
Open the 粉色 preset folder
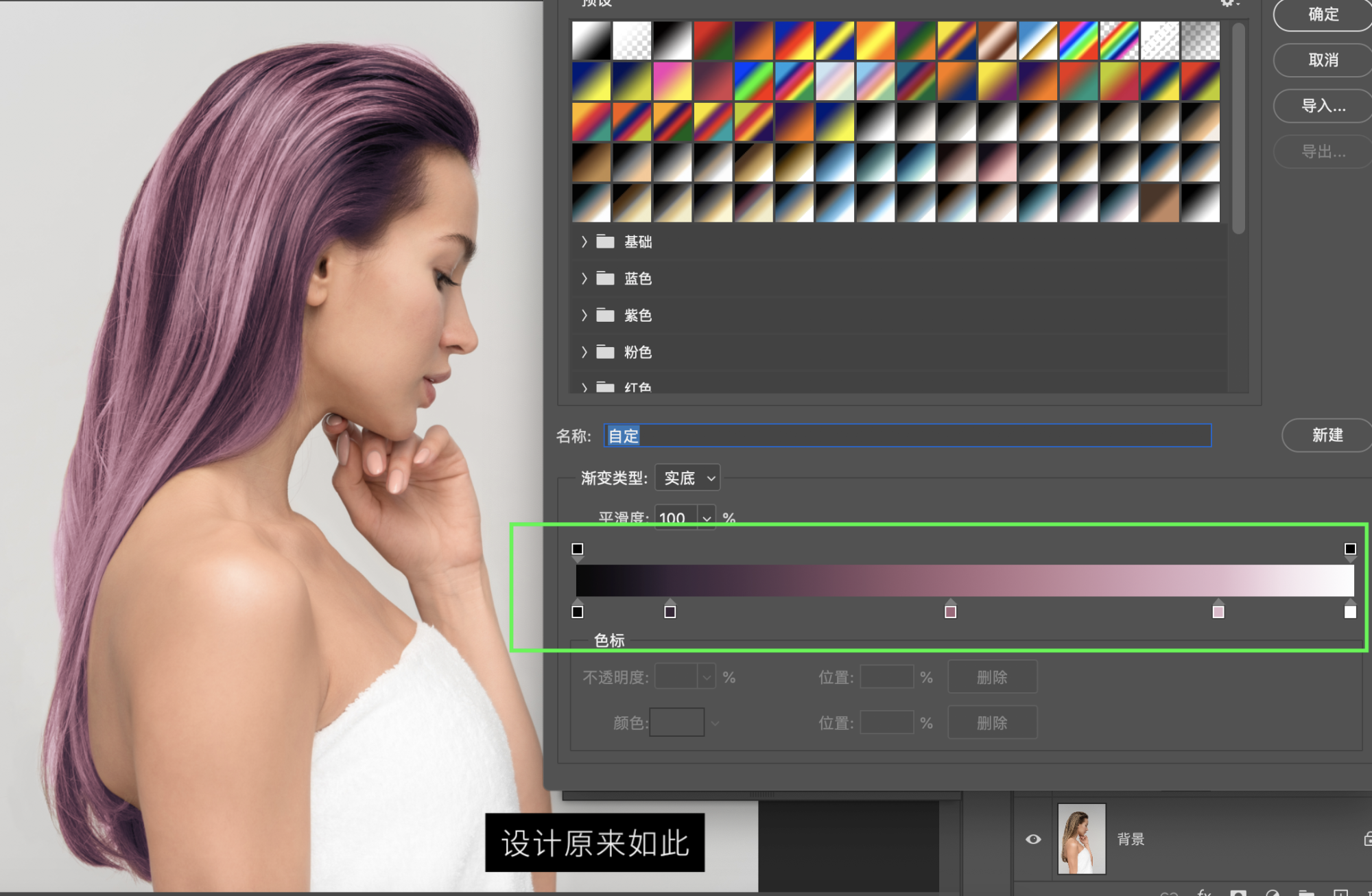pyautogui.click(x=584, y=352)
